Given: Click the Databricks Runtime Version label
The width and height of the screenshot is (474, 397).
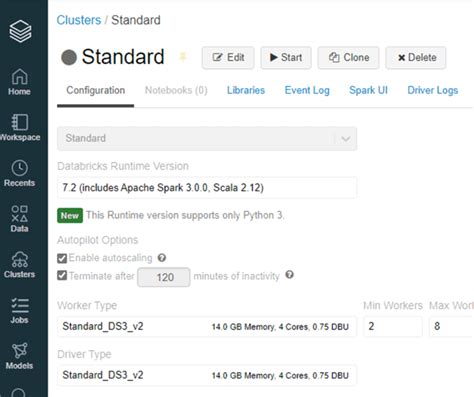Looking at the screenshot, I should [x=123, y=166].
